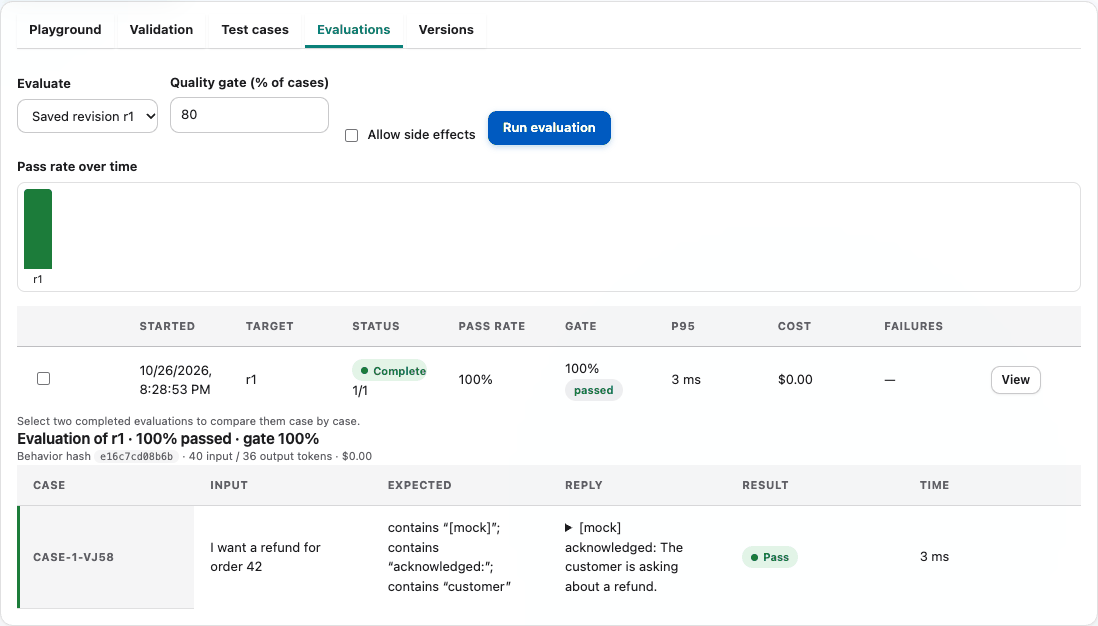Select the Evaluations tab

point(354,29)
